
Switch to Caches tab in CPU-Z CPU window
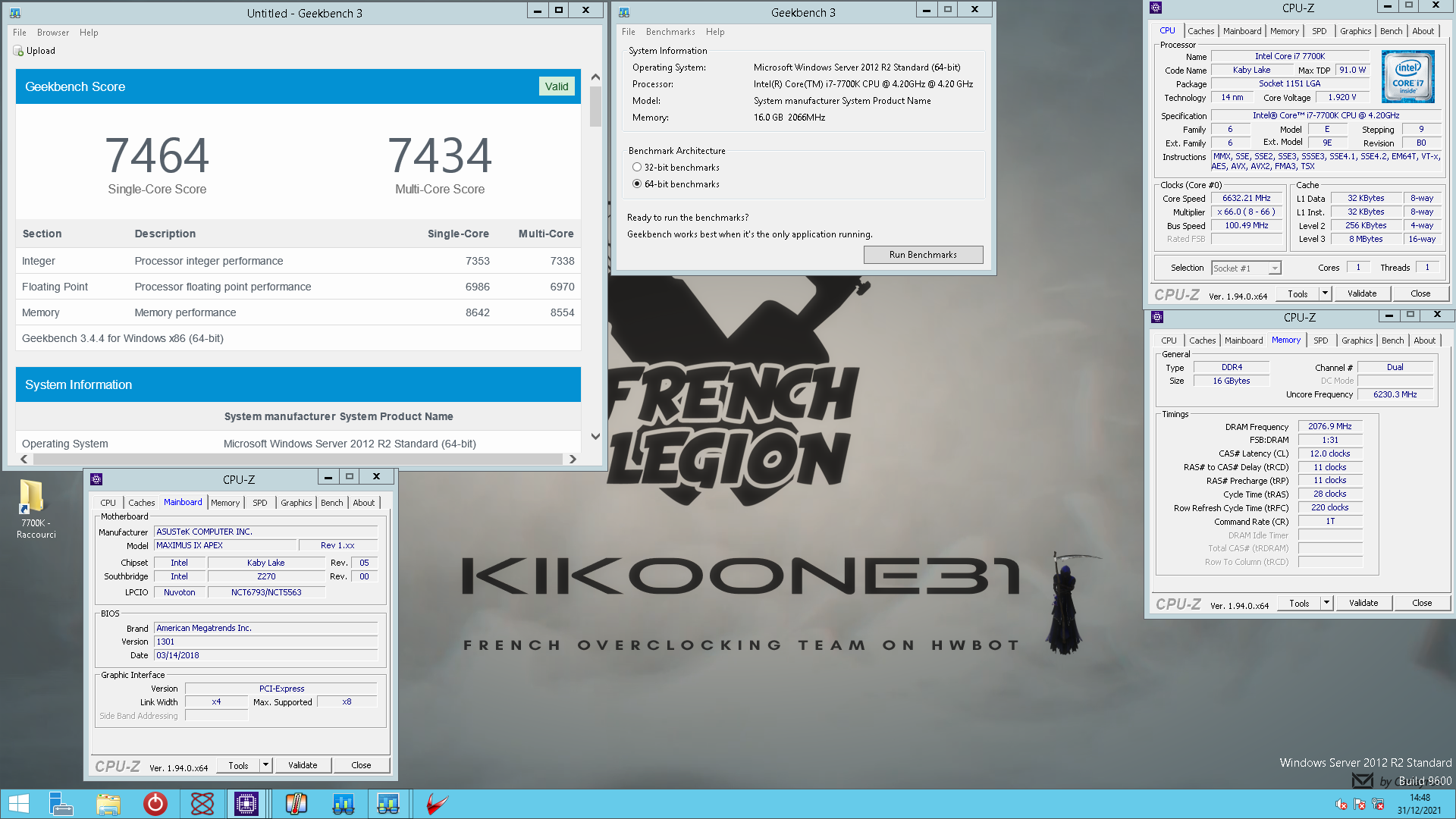coord(1200,31)
